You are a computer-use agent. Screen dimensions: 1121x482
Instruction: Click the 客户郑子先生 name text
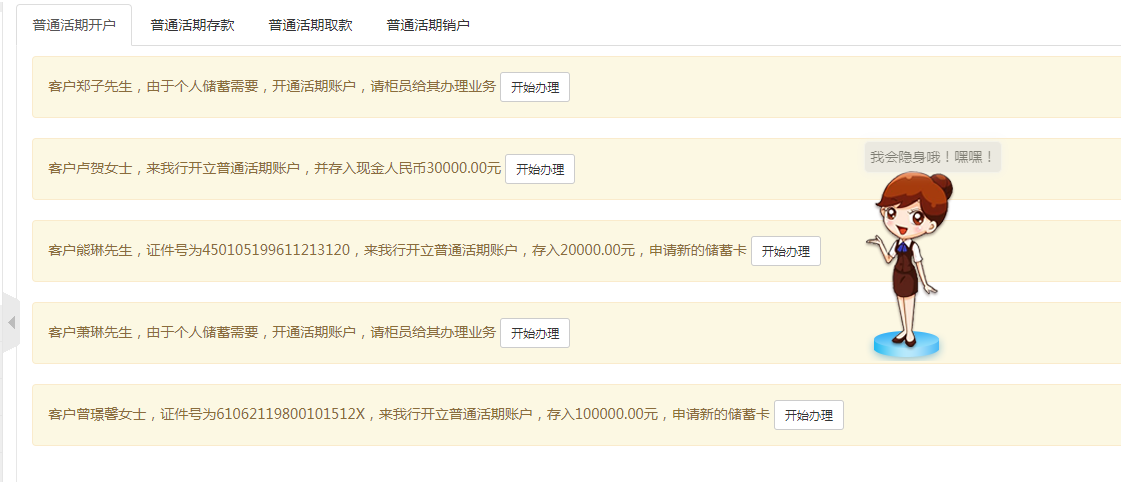tap(90, 87)
